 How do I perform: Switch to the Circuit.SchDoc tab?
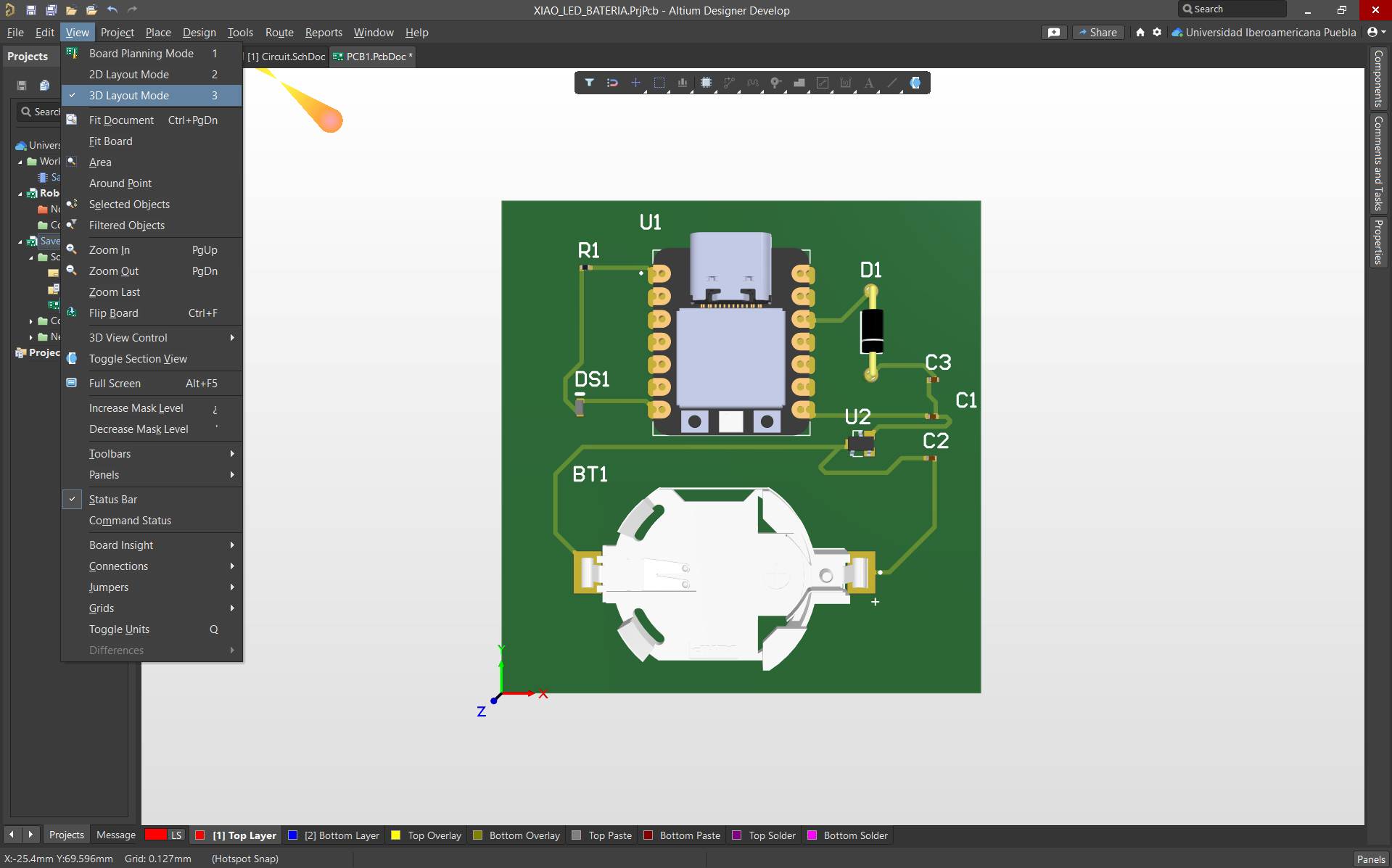[x=285, y=56]
